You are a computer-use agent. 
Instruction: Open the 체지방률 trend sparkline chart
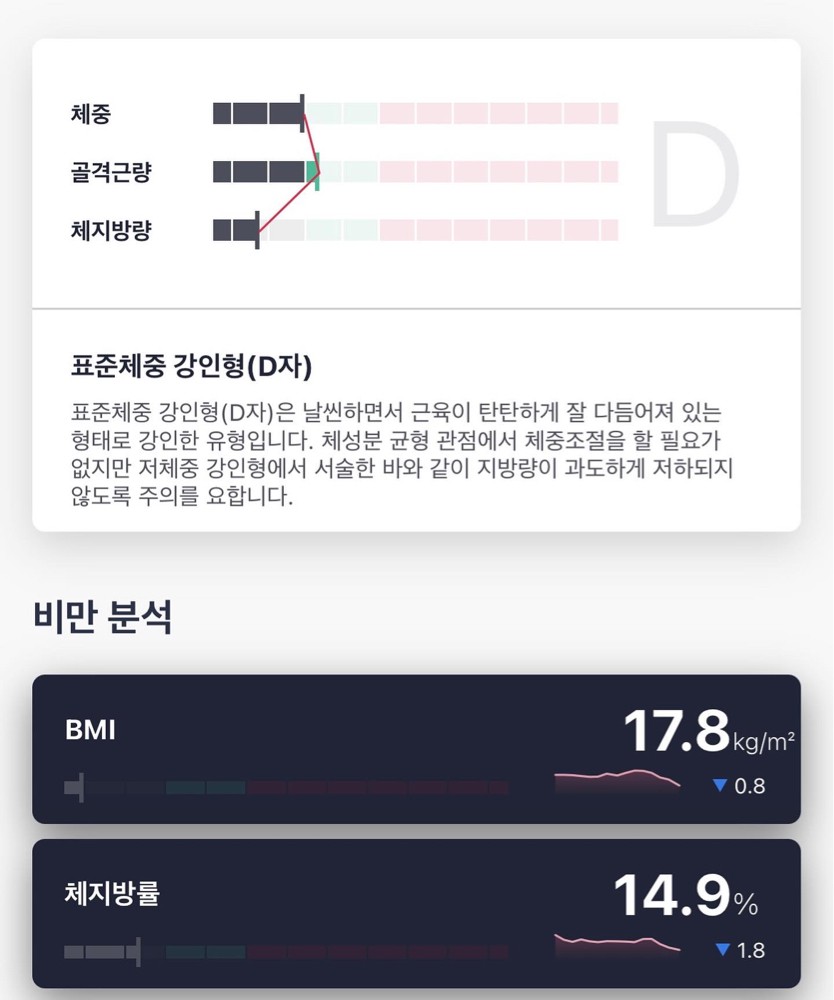(x=617, y=943)
